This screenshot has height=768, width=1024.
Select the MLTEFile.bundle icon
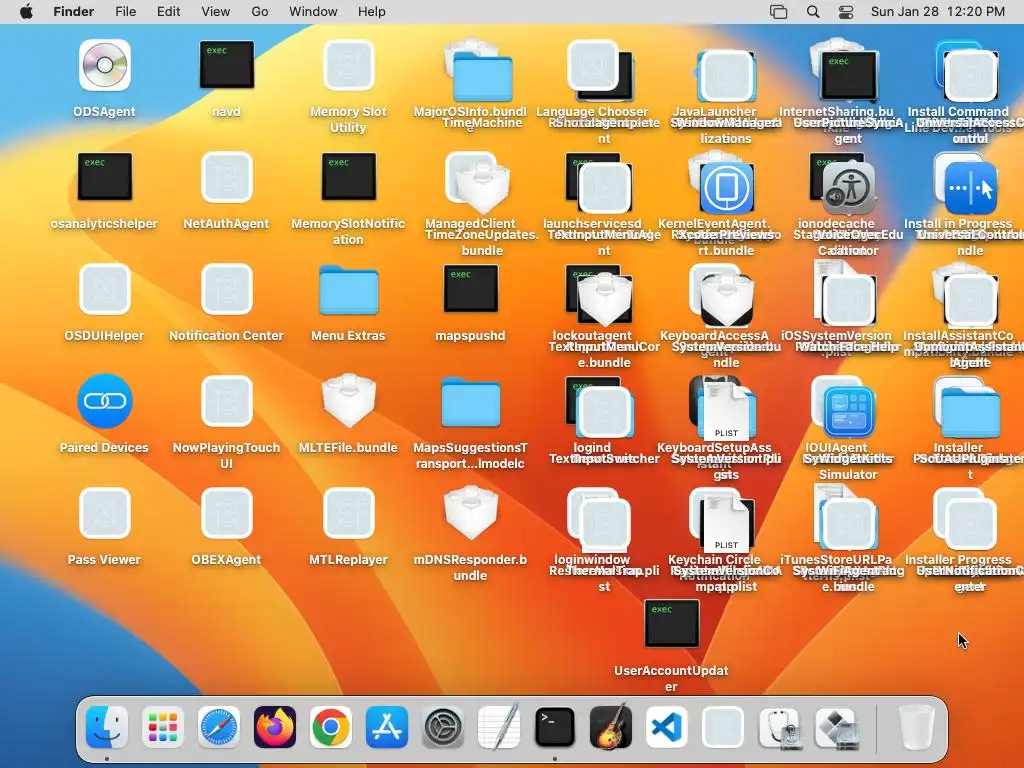tap(349, 401)
